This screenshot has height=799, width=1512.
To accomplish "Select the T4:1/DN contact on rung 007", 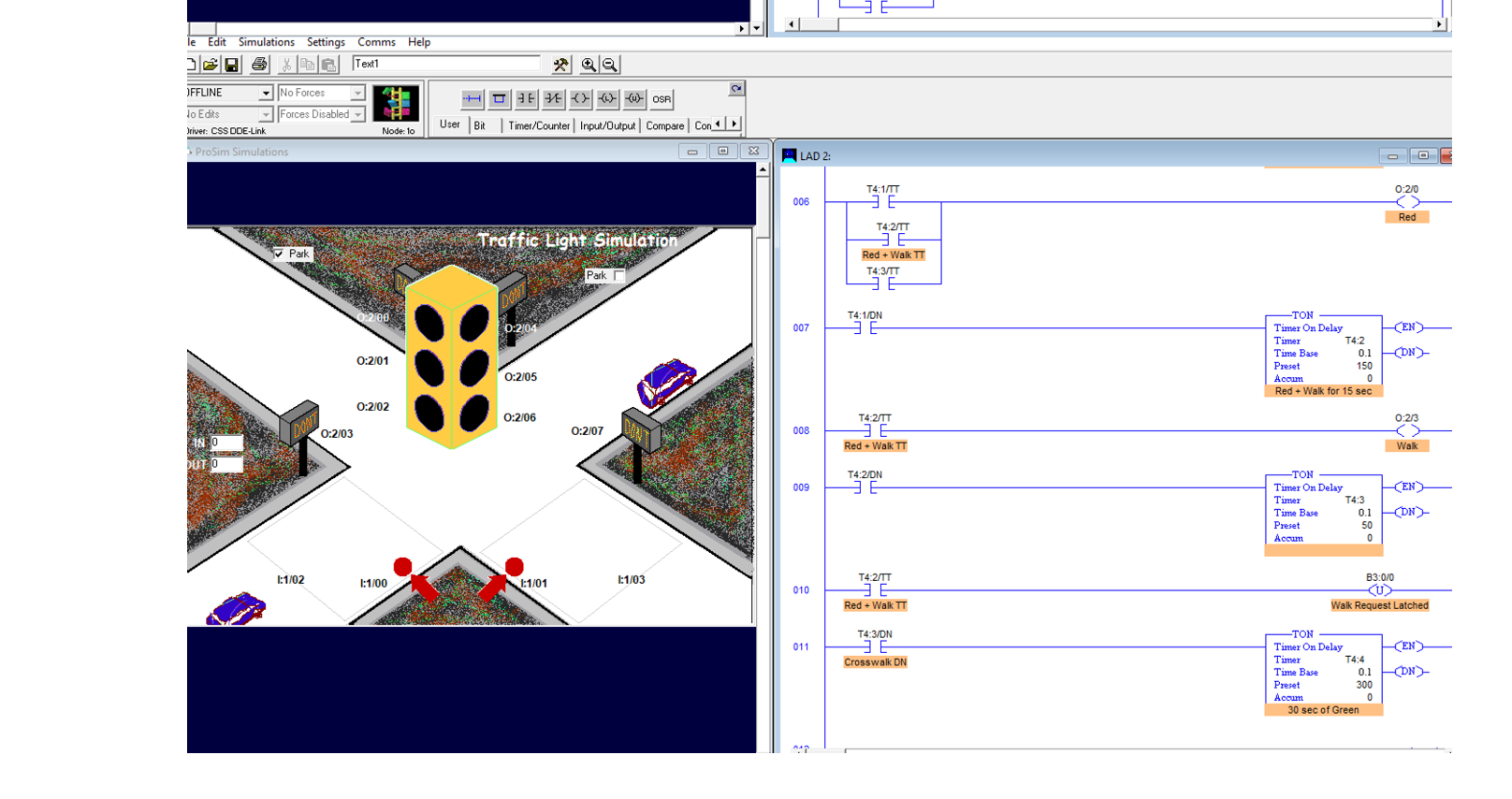I will [865, 328].
